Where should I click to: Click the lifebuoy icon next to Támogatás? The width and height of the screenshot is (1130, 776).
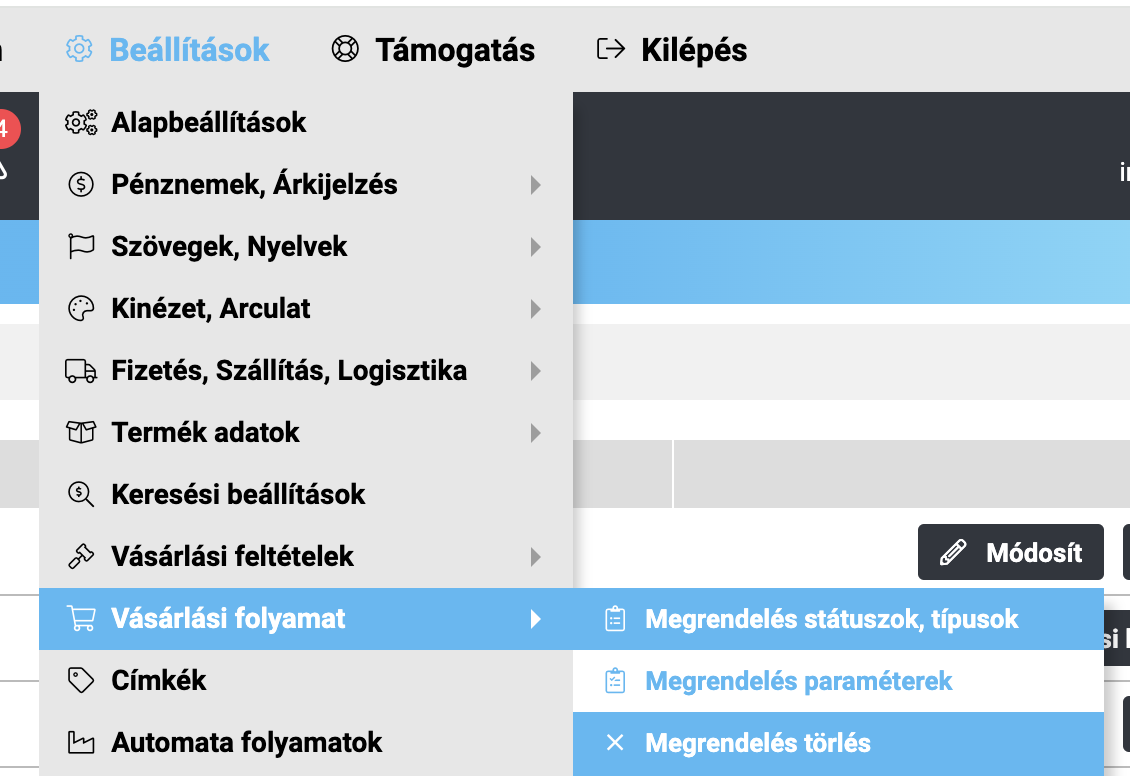coord(345,49)
